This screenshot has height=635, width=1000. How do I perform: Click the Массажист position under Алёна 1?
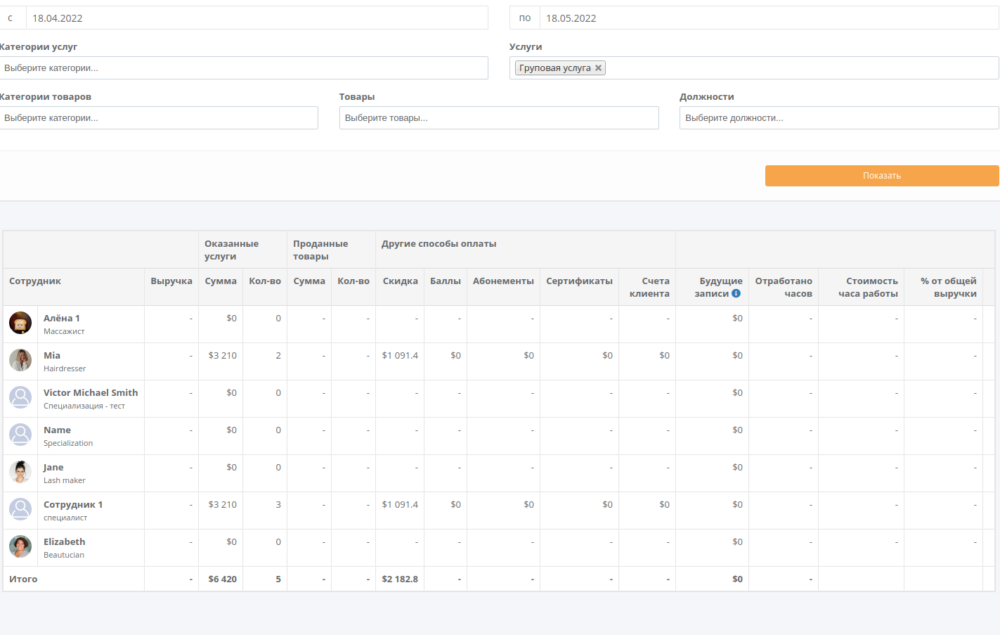[x=64, y=332]
